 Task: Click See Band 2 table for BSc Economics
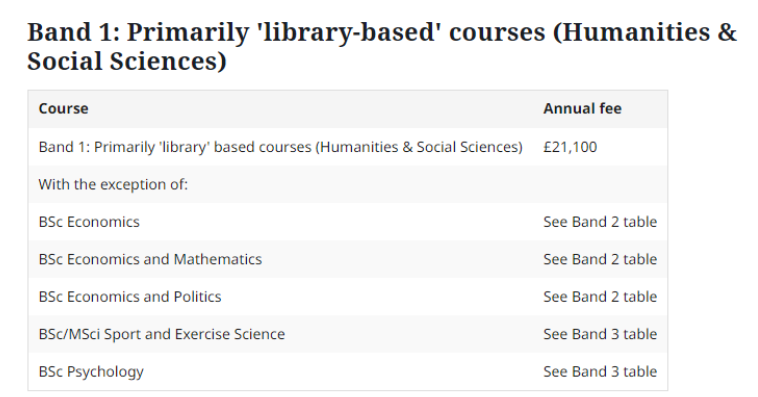[x=600, y=221]
